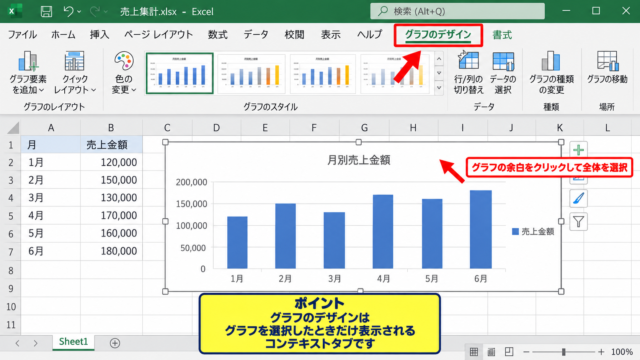
Task: Click the 100% zoom level
Action: click(x=622, y=352)
